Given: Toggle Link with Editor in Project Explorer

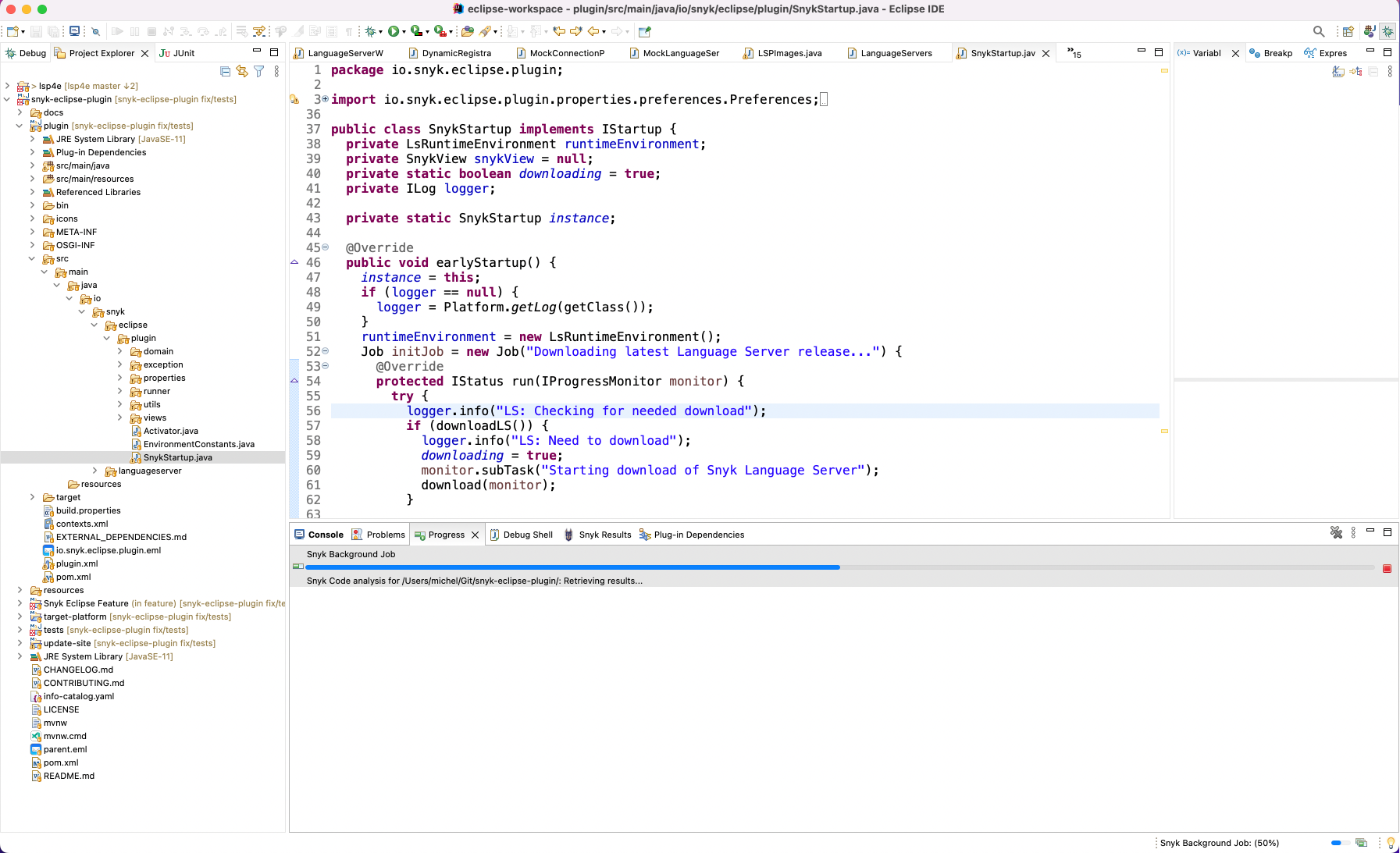Looking at the screenshot, I should 242,71.
